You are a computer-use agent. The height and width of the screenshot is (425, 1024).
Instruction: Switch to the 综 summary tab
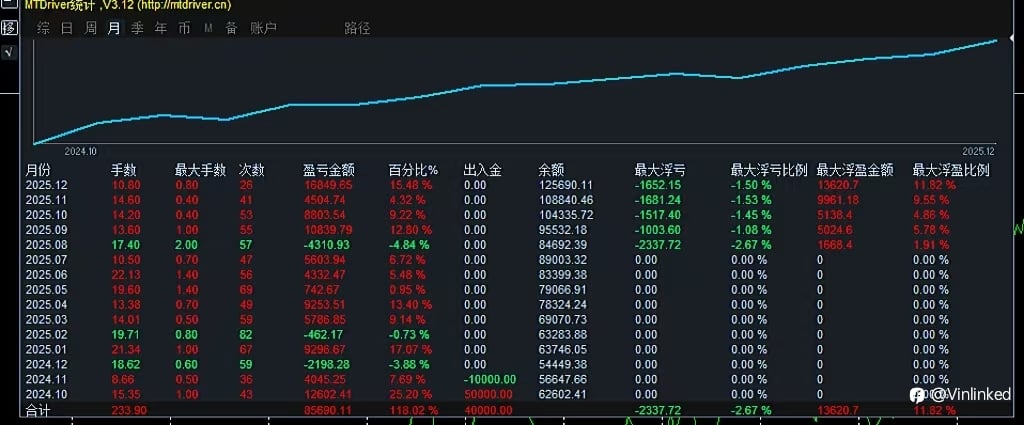[44, 28]
